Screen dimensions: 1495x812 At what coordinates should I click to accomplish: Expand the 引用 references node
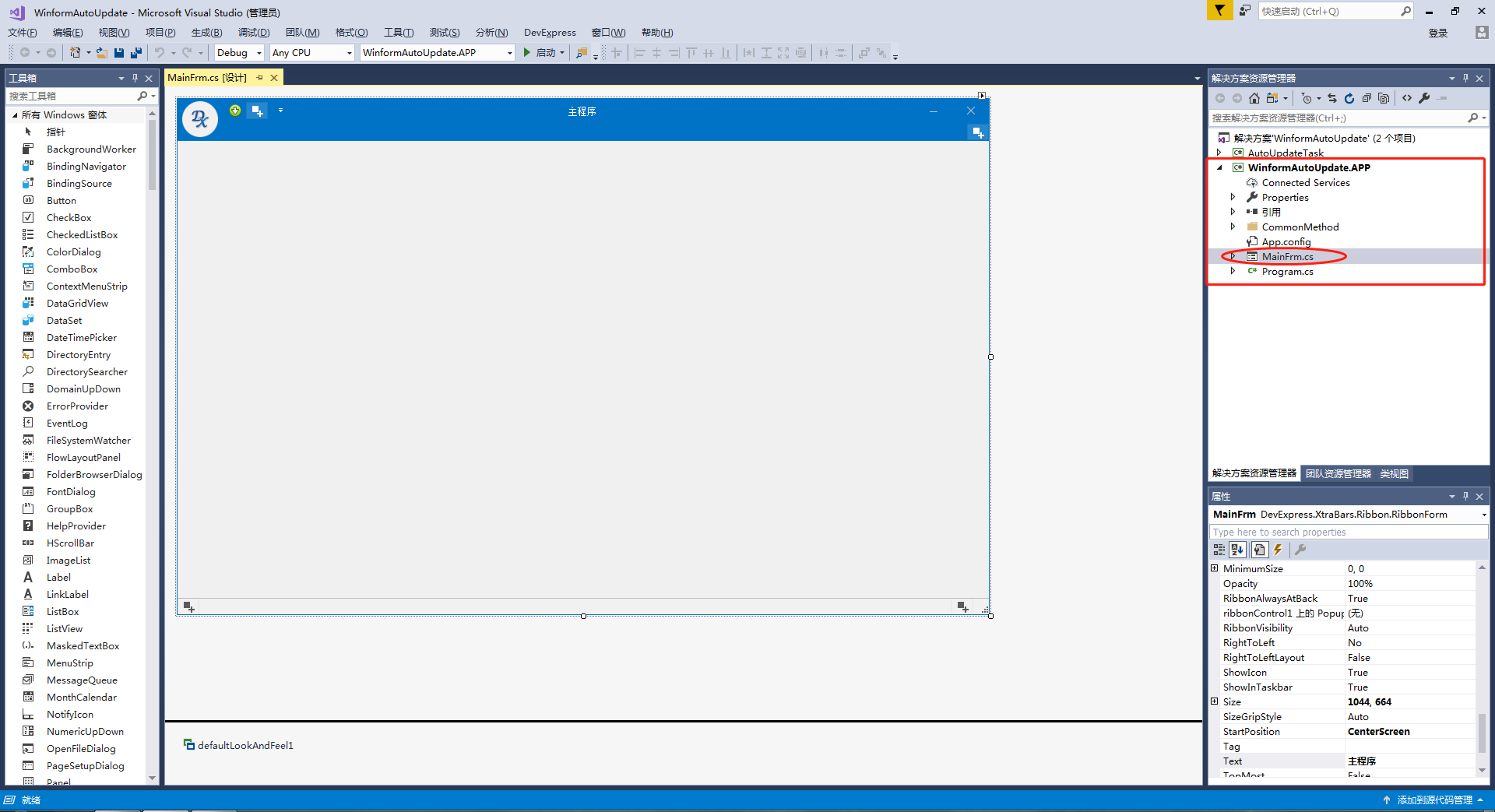click(1233, 212)
